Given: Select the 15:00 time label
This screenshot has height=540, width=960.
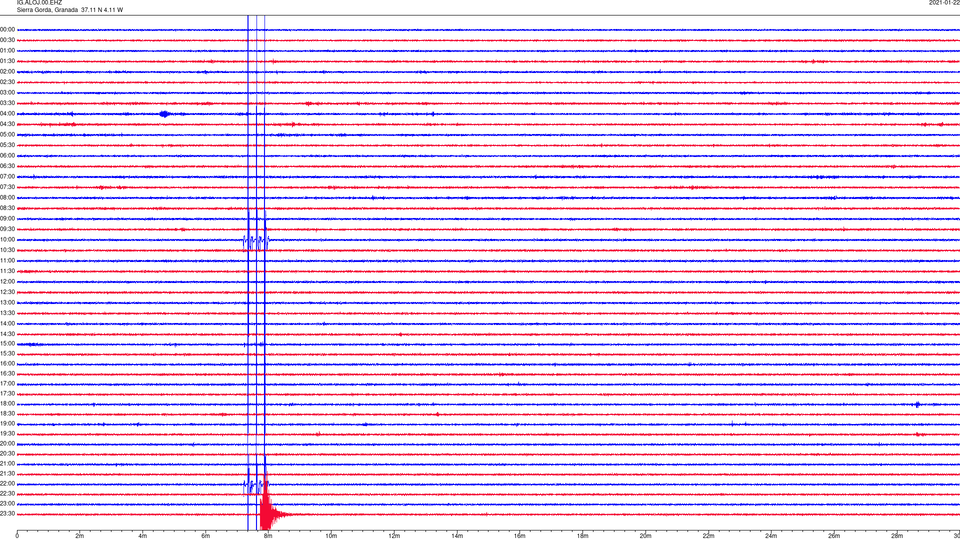Looking at the screenshot, I should click(7, 343).
